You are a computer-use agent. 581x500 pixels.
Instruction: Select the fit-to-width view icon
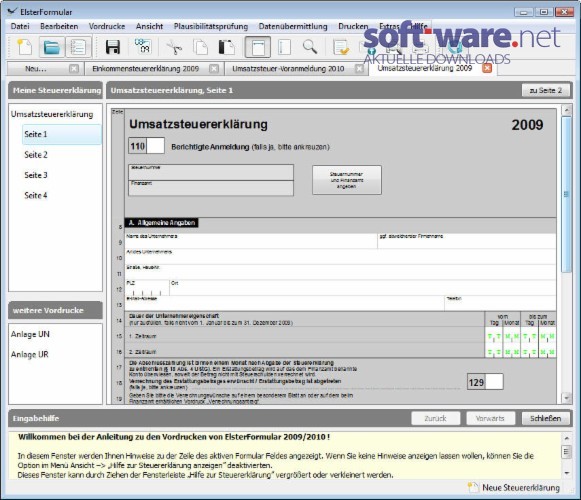[x=258, y=47]
